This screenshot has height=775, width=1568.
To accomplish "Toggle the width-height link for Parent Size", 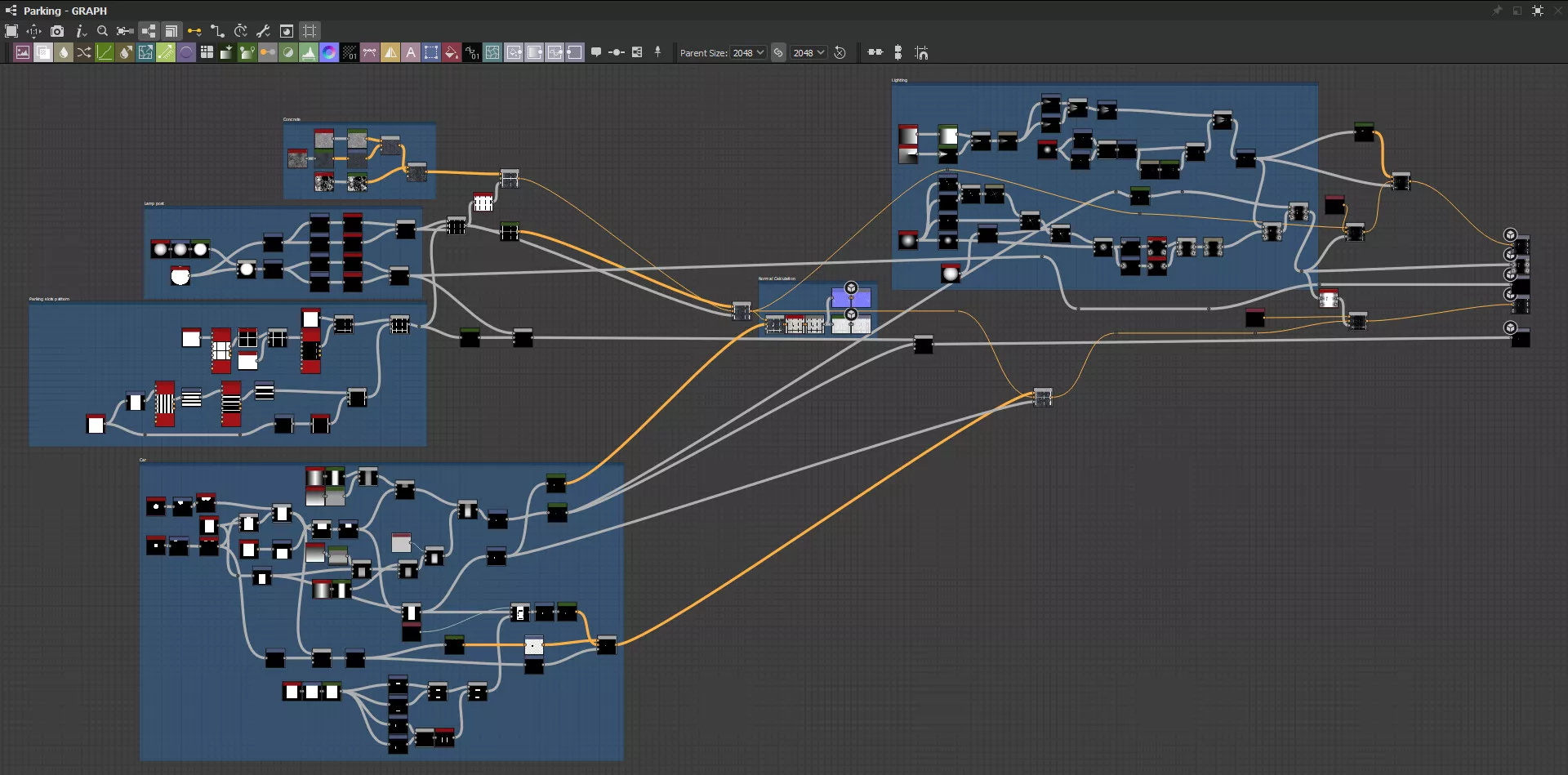I will [778, 53].
